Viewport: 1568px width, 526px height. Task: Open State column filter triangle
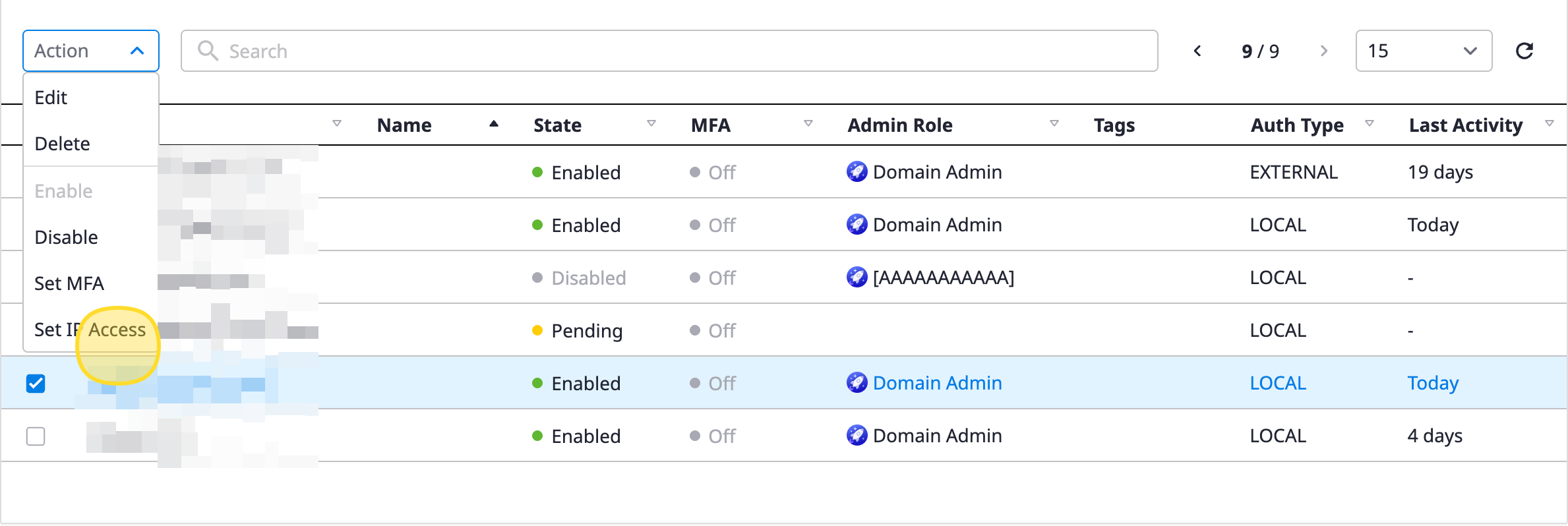point(651,124)
